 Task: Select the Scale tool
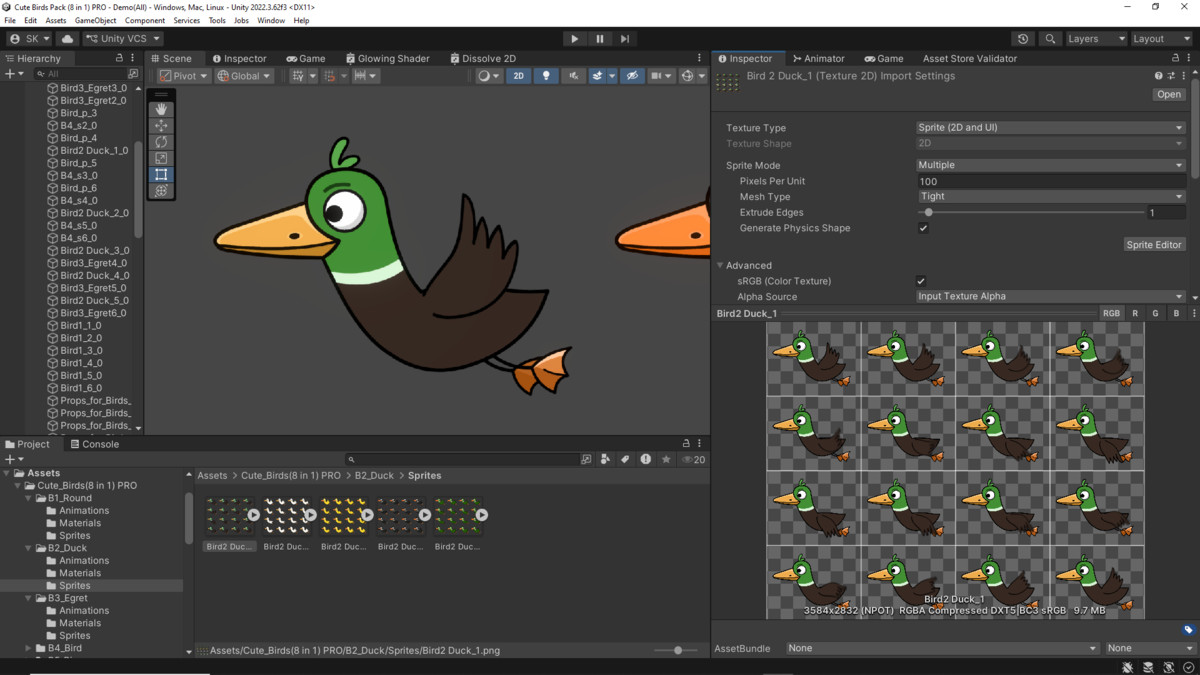coord(161,158)
